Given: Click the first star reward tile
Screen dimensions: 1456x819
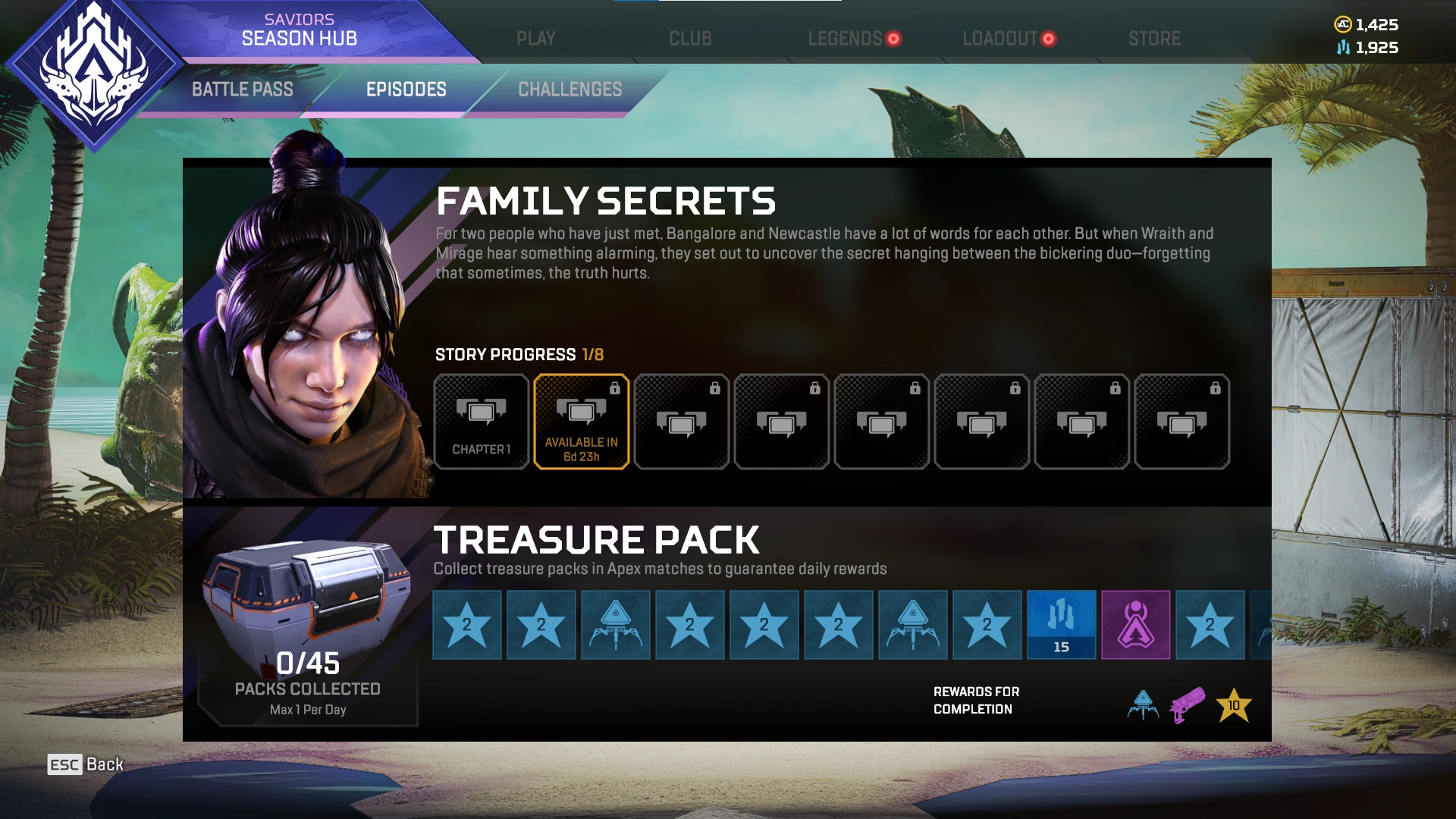Looking at the screenshot, I should point(467,625).
